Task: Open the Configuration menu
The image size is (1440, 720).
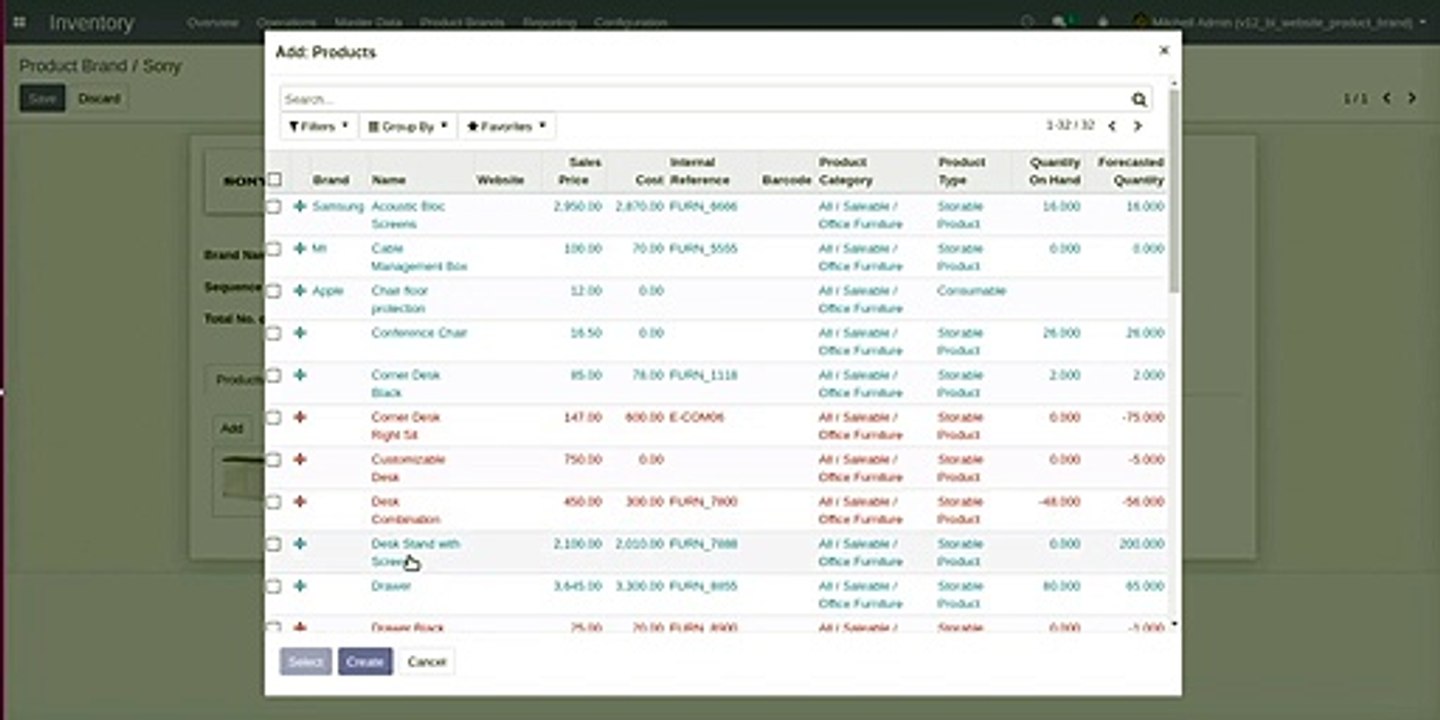Action: [630, 22]
